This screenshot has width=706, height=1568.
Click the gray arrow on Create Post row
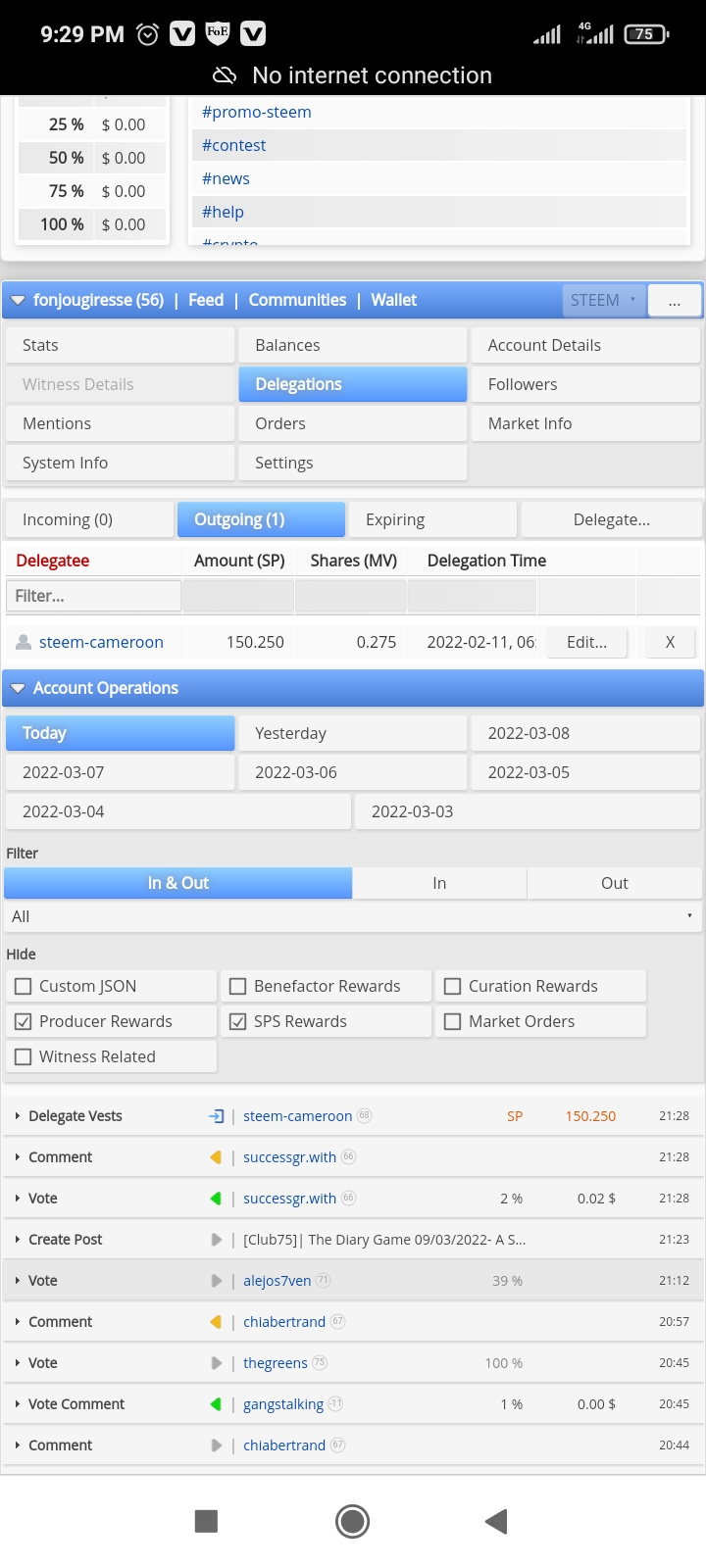click(x=217, y=1240)
